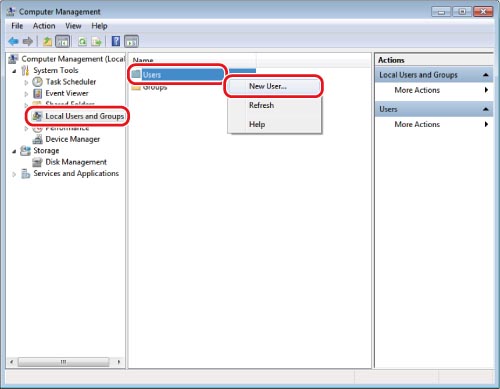Click the Services and Applications icon

[x=25, y=174]
